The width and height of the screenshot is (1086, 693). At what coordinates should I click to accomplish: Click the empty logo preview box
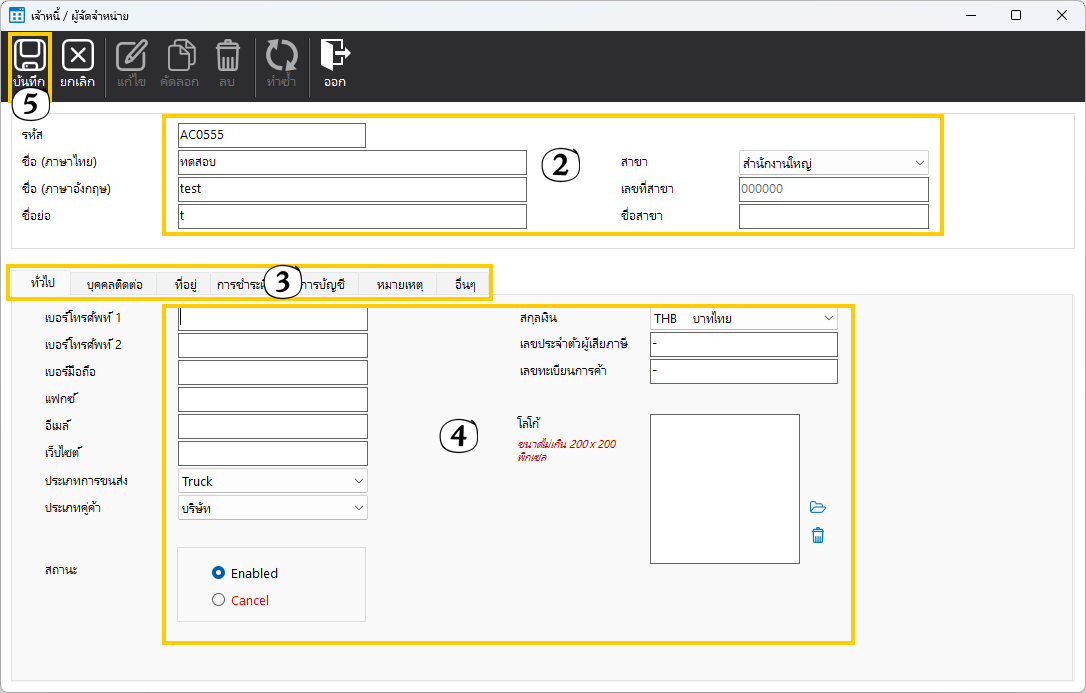724,489
